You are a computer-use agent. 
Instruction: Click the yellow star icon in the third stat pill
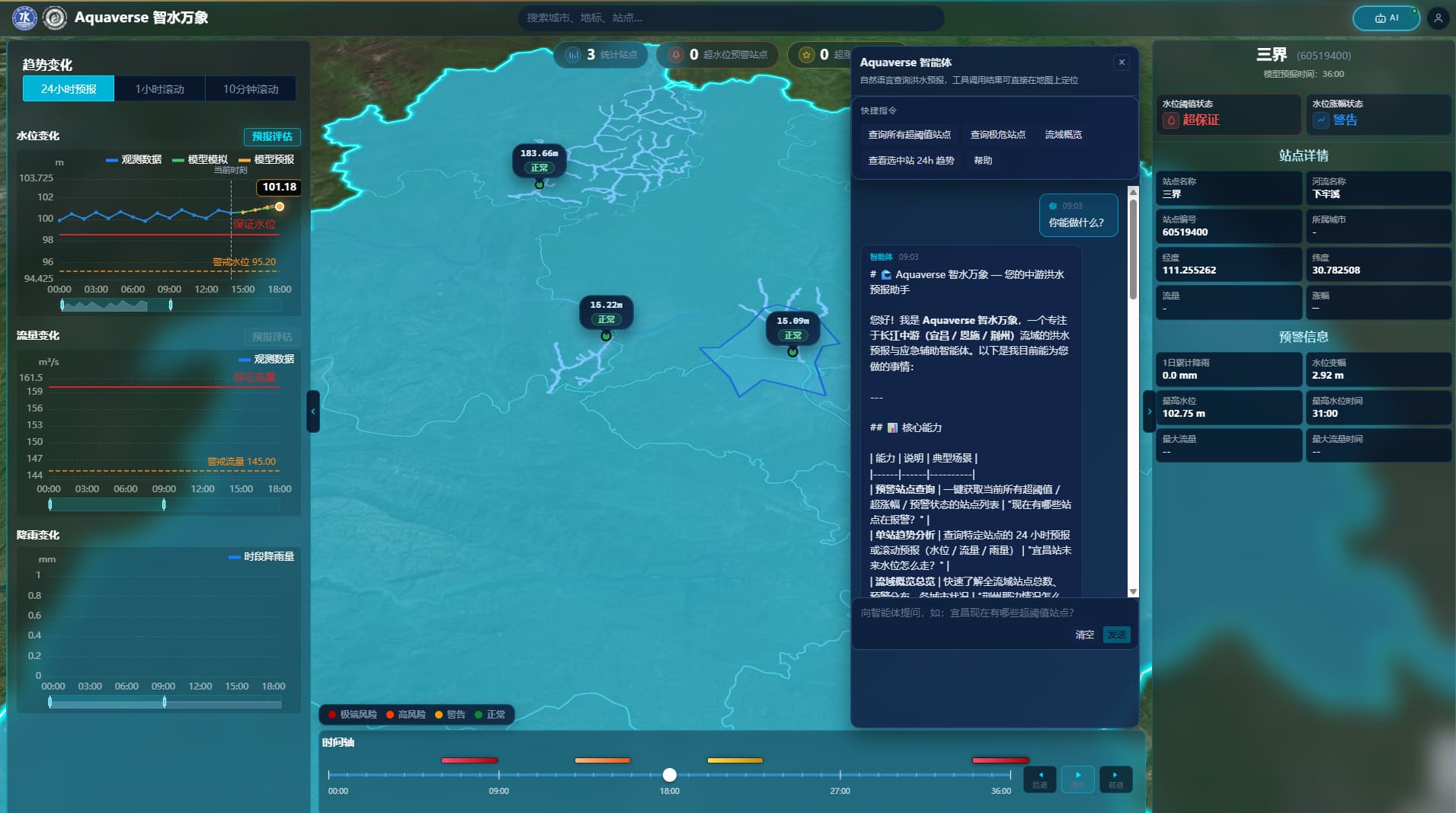pyautogui.click(x=806, y=55)
